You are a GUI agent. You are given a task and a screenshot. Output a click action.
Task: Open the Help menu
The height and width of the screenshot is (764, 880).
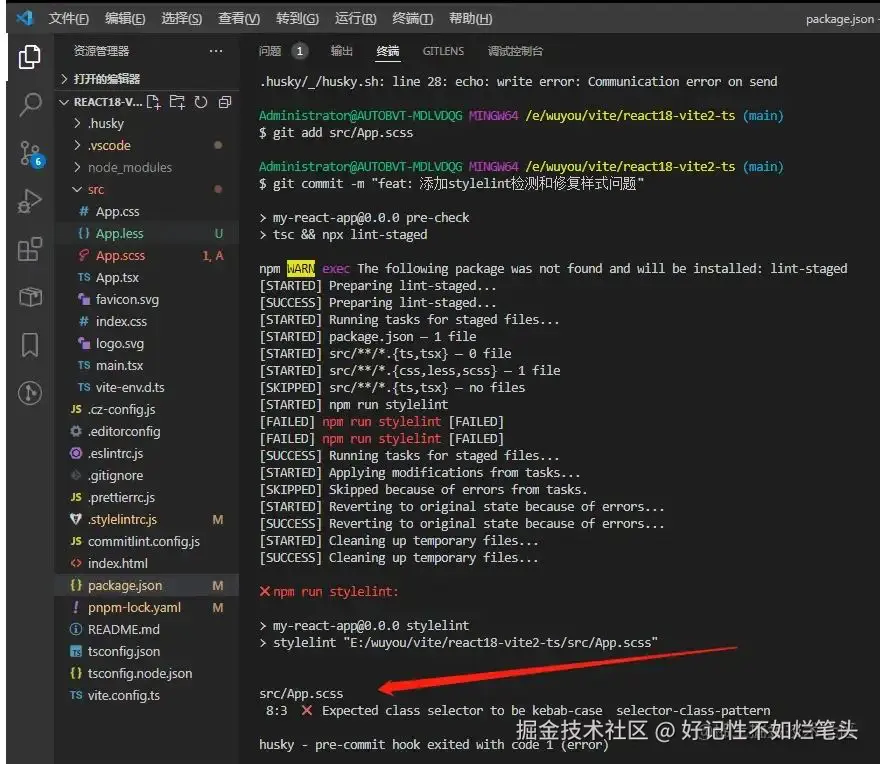470,19
